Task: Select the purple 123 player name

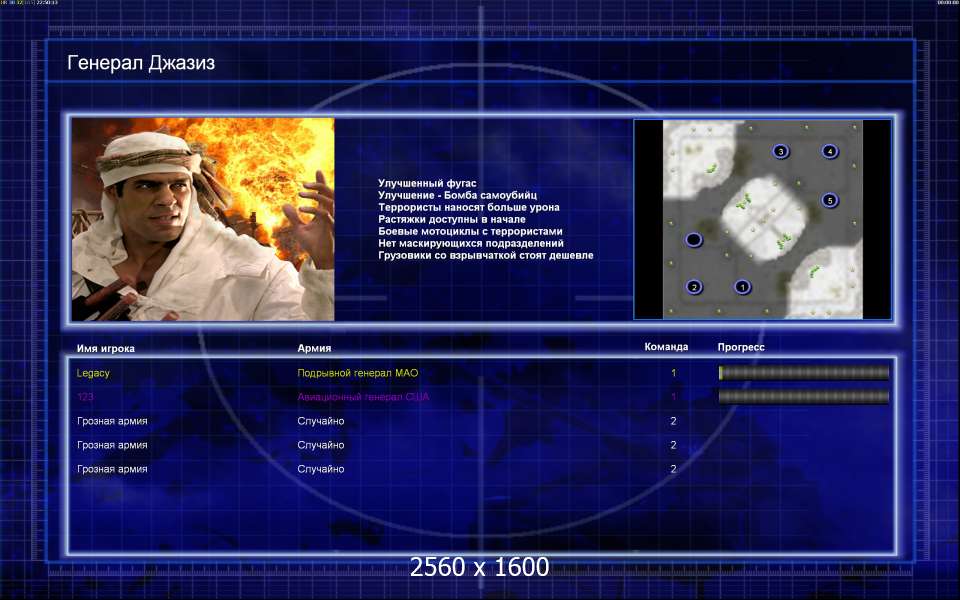Action: (x=85, y=397)
